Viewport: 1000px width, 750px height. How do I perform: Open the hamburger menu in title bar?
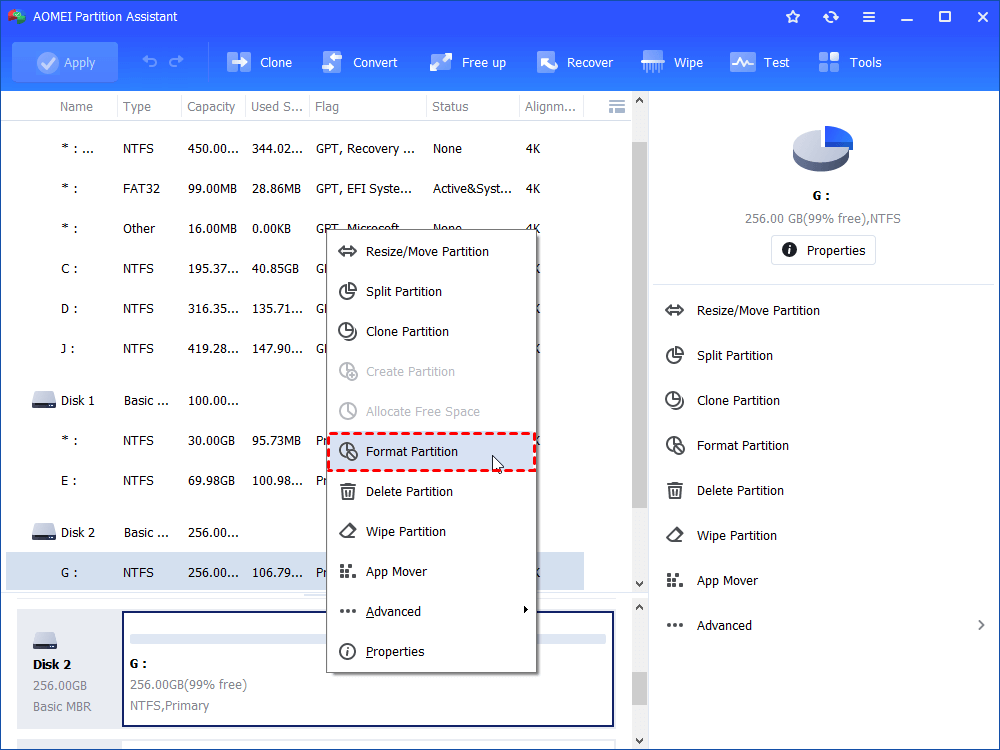[869, 17]
